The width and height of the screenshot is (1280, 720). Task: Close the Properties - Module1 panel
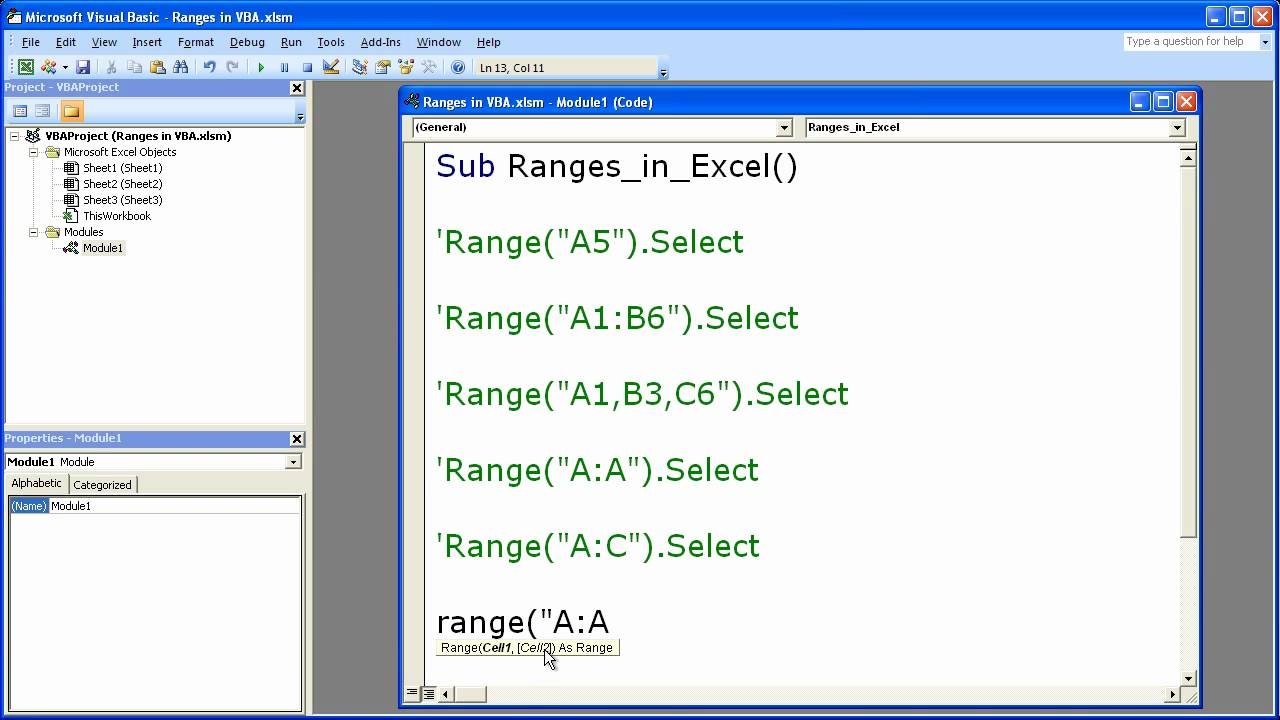click(296, 439)
